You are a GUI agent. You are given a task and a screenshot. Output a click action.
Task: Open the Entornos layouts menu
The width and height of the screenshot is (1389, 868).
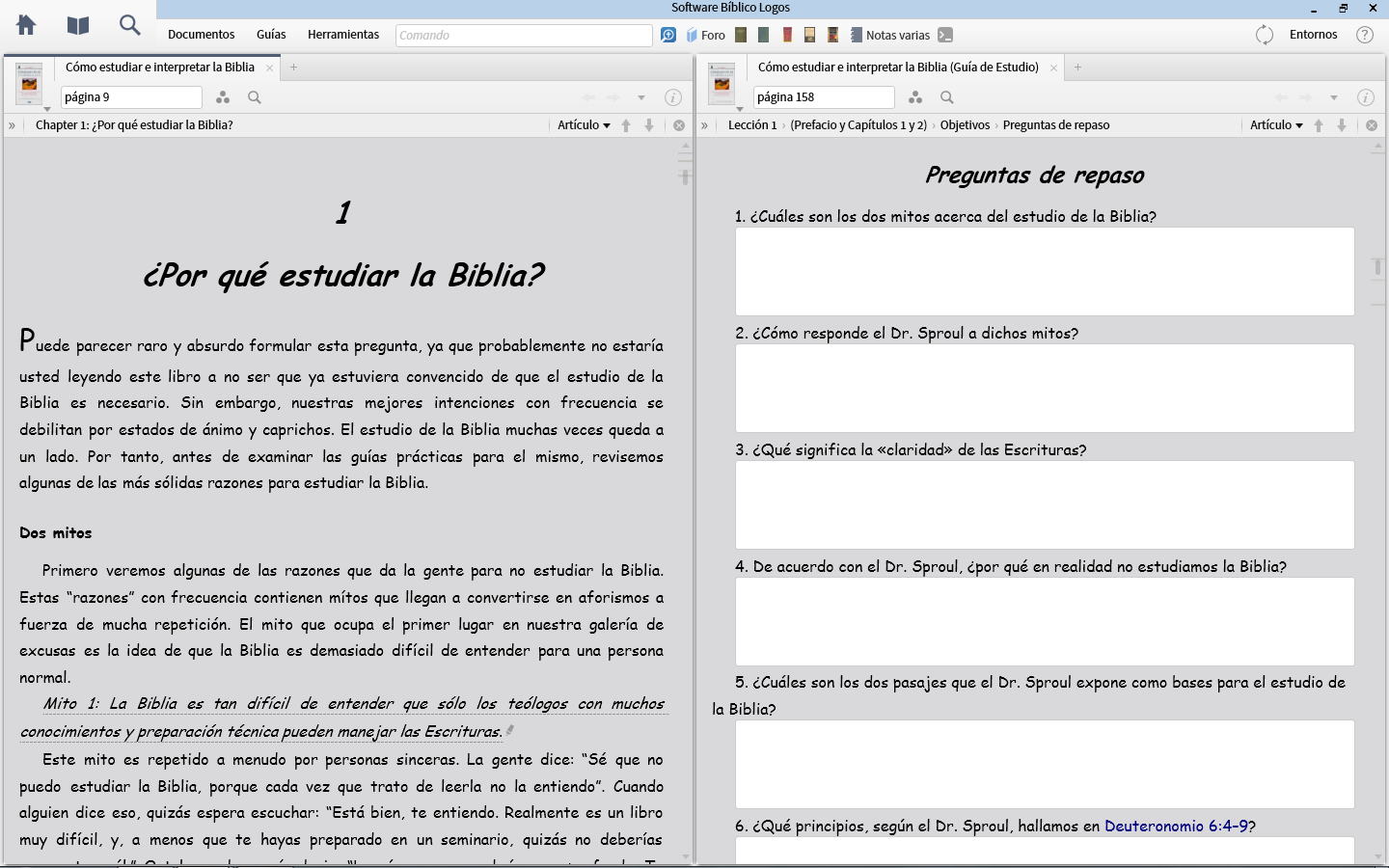point(1314,35)
